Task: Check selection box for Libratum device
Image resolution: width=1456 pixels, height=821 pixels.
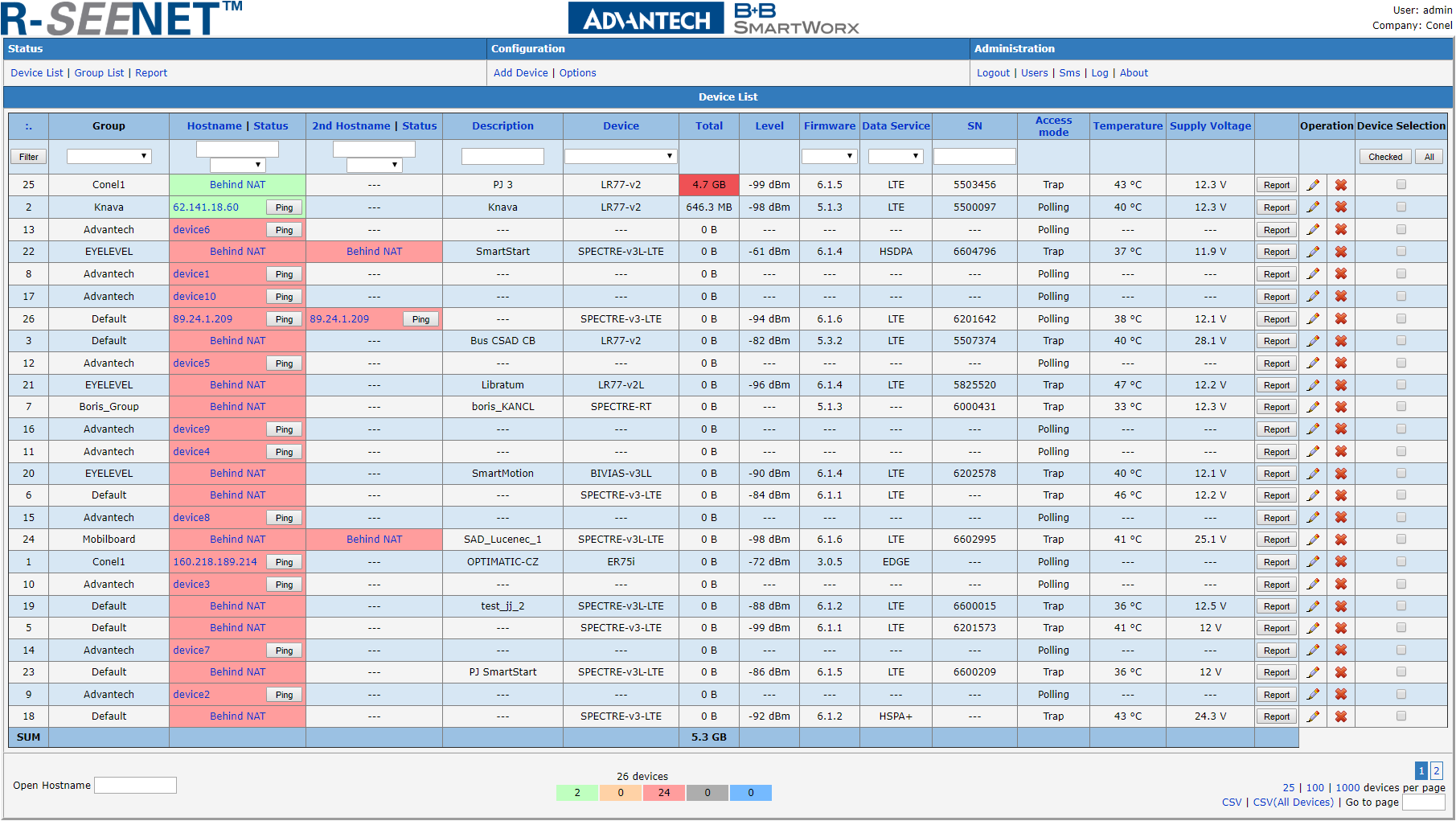Action: coord(1401,385)
